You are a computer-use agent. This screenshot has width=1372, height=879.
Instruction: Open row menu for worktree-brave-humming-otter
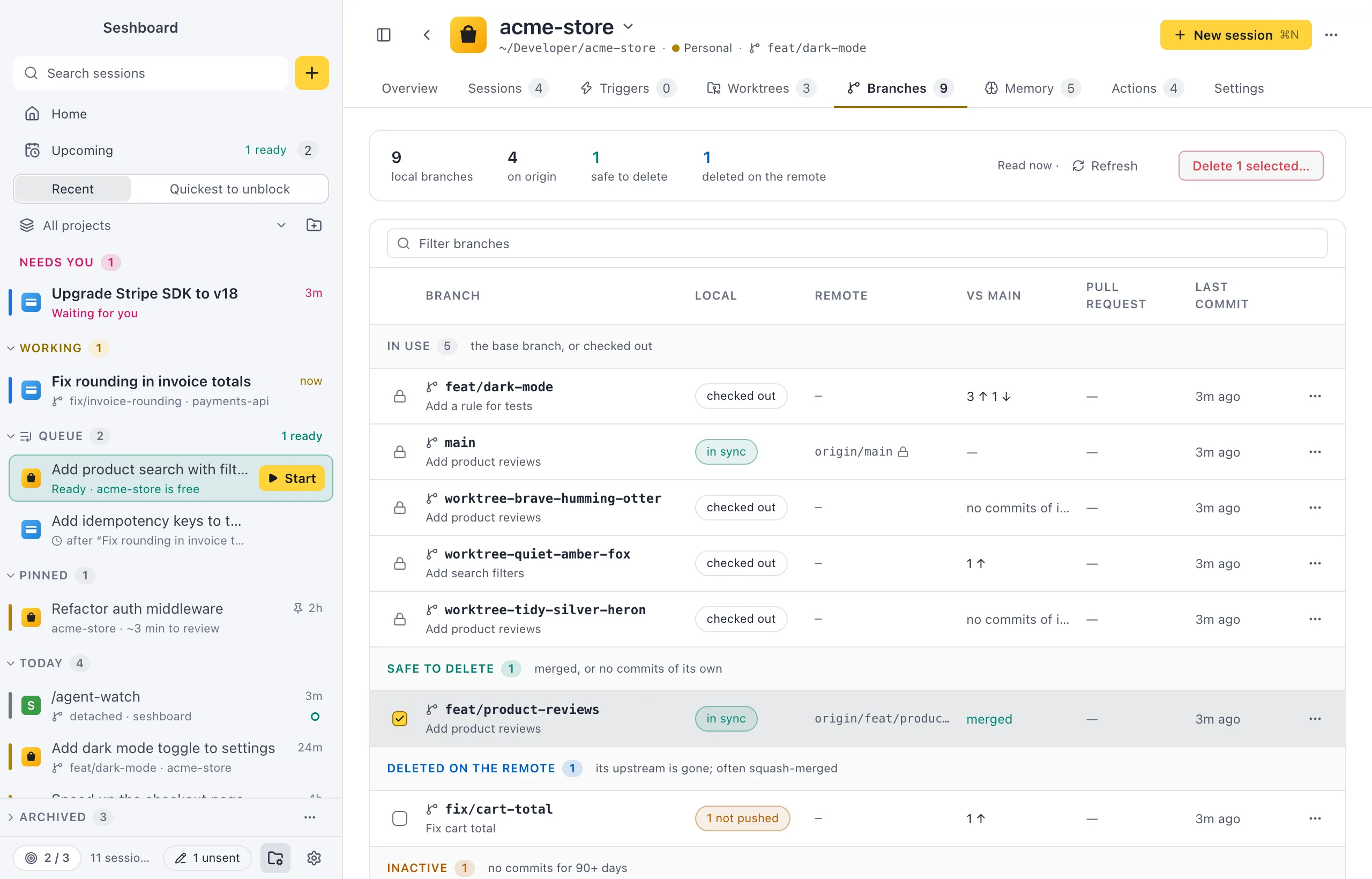coord(1315,508)
